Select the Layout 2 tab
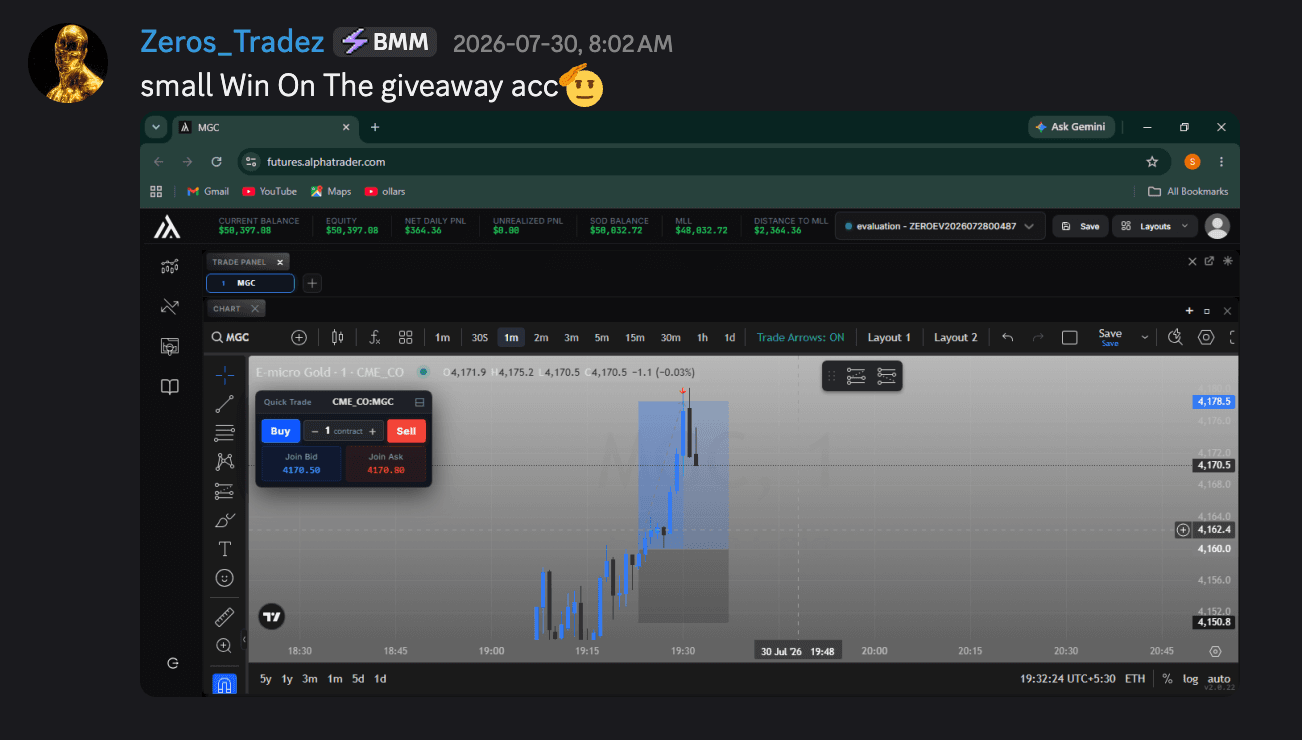The height and width of the screenshot is (740, 1302). point(956,337)
